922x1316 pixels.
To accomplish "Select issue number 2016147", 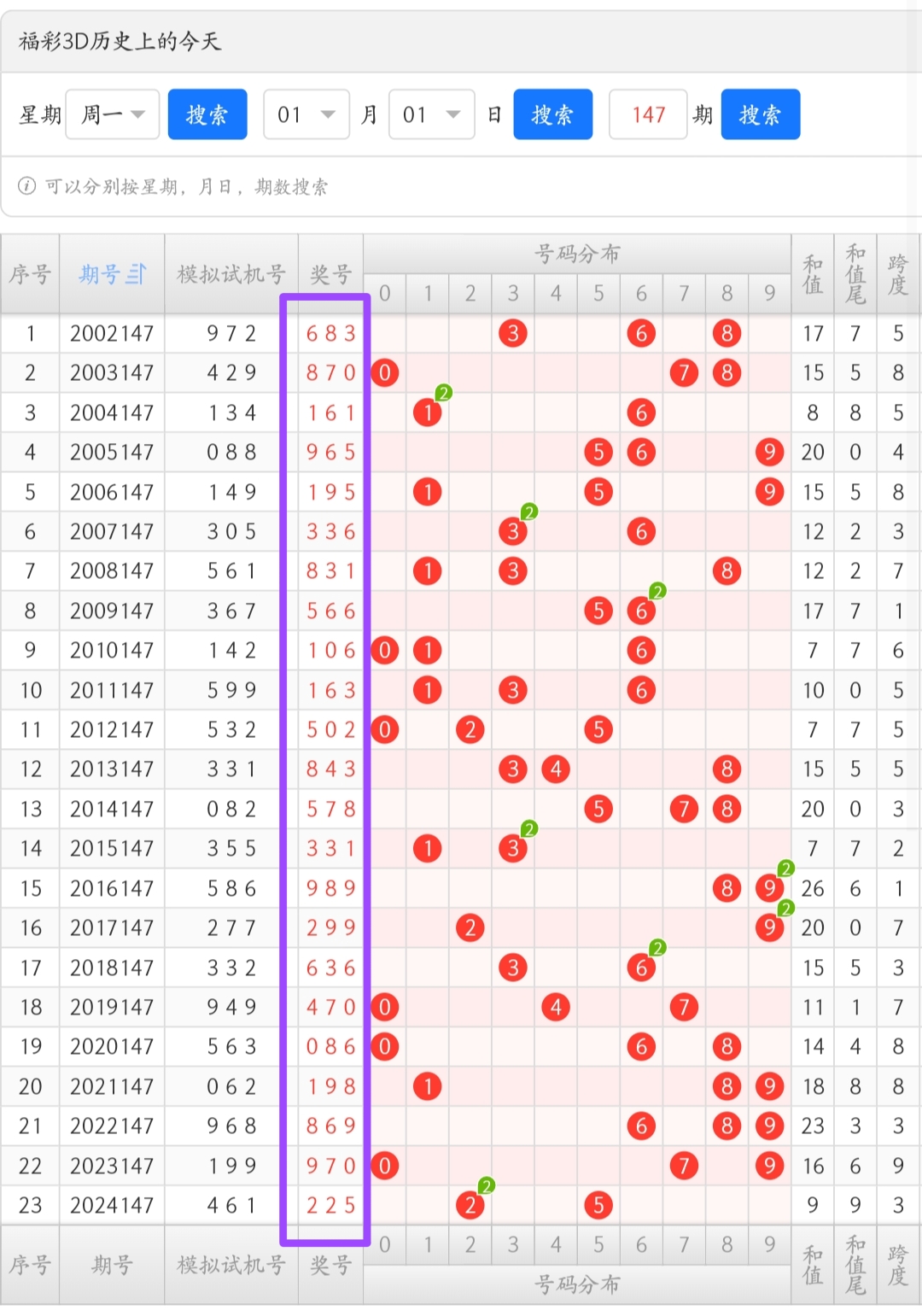I will (x=112, y=888).
